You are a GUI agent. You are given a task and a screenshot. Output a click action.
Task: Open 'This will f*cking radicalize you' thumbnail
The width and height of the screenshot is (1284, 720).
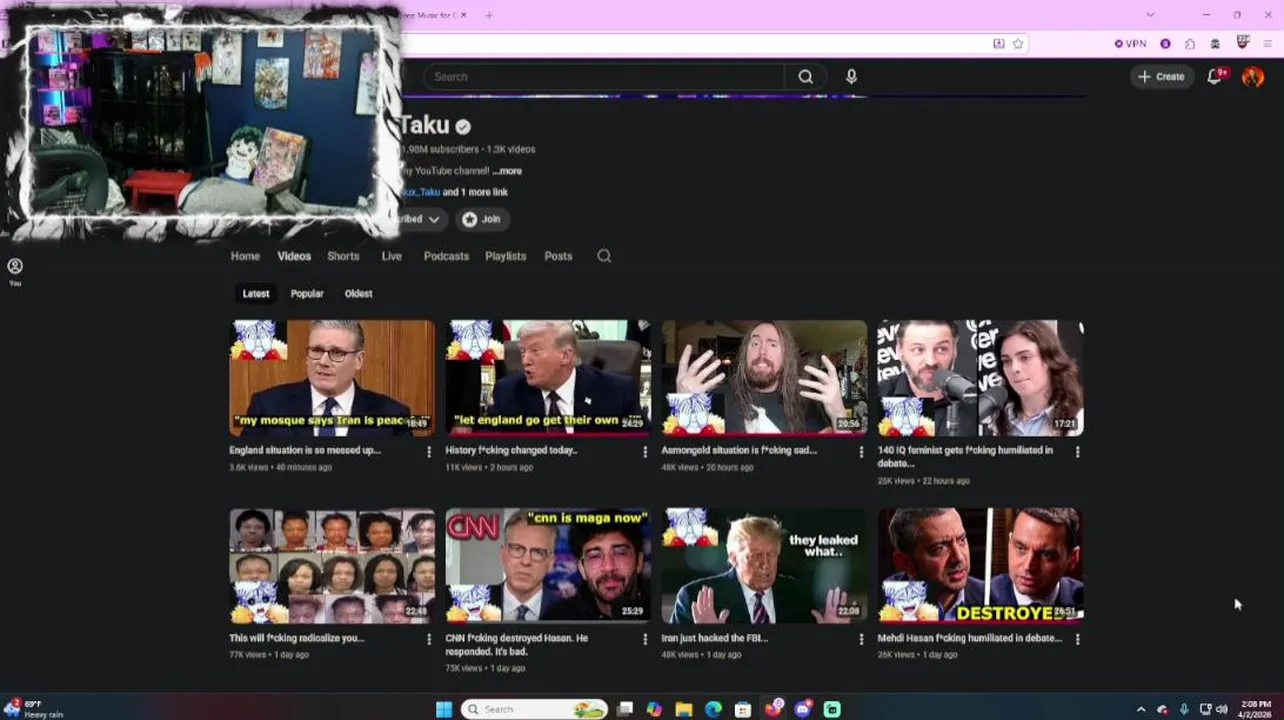click(332, 566)
